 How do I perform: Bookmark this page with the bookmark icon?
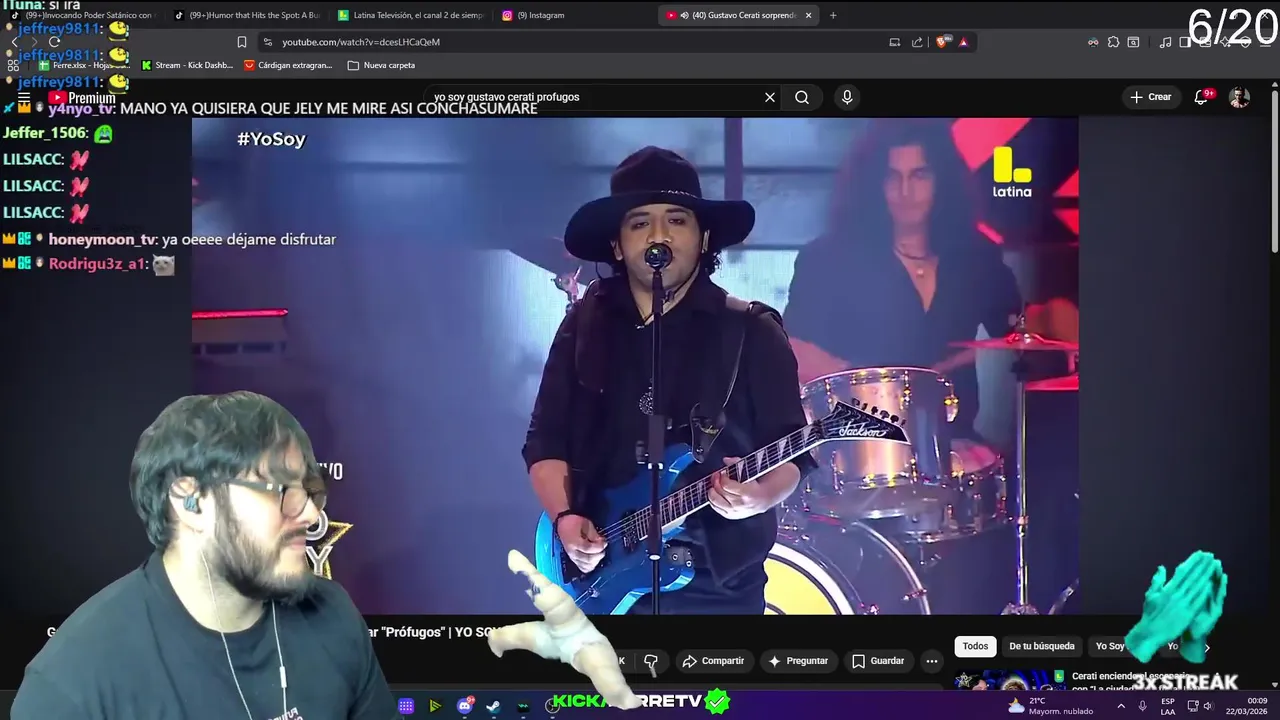(241, 42)
